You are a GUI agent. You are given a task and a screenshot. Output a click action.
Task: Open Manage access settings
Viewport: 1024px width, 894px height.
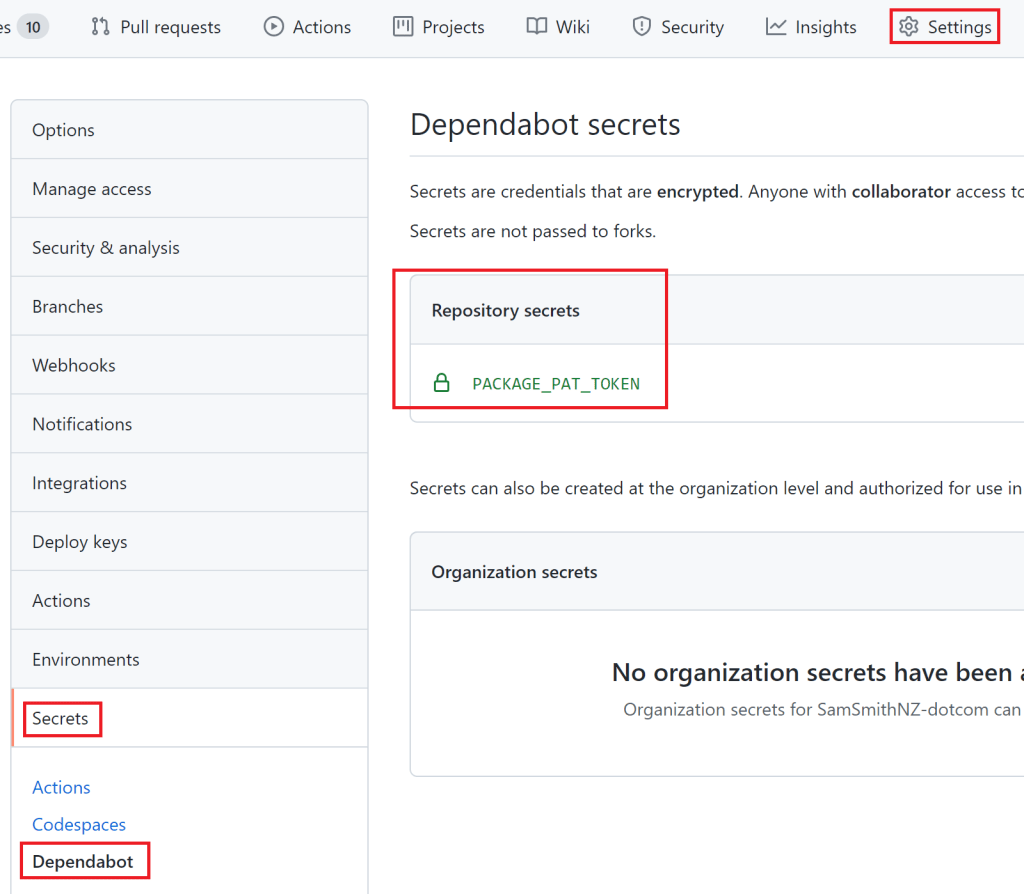pos(92,188)
